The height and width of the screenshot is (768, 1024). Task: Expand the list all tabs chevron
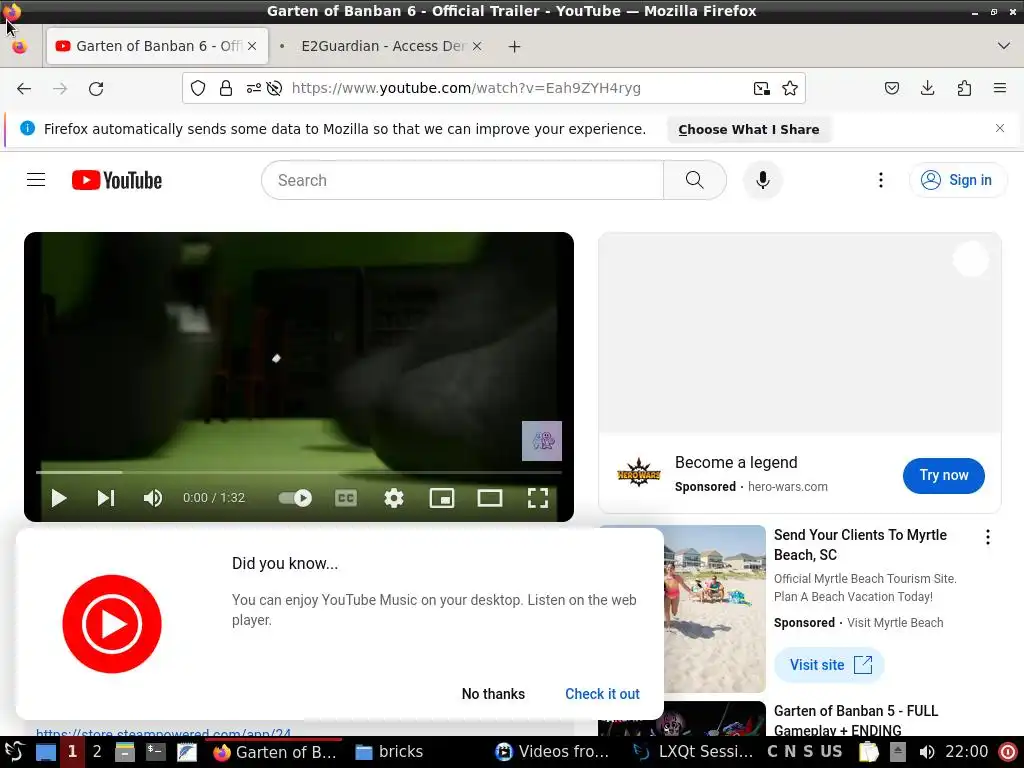coord(1004,46)
